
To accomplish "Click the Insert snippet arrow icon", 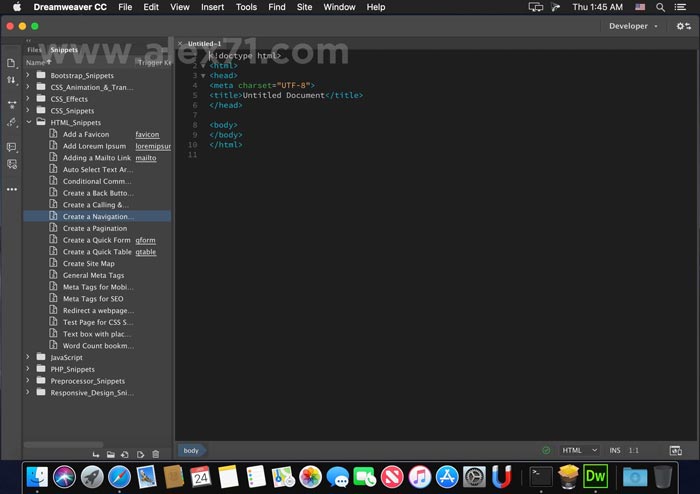I will (96, 454).
